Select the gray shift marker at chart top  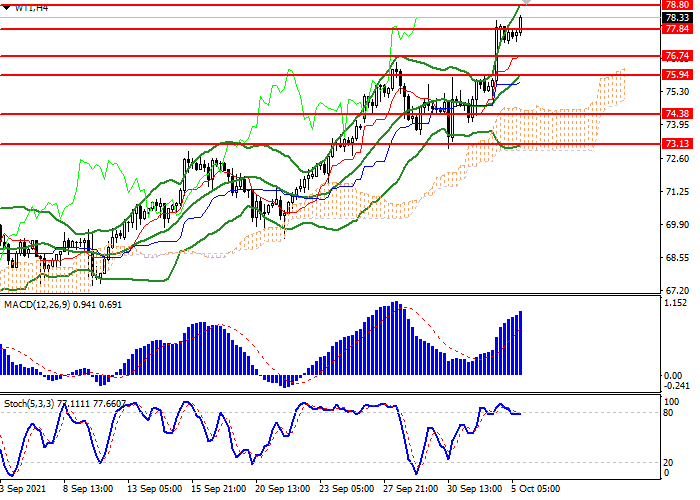(526, 3)
